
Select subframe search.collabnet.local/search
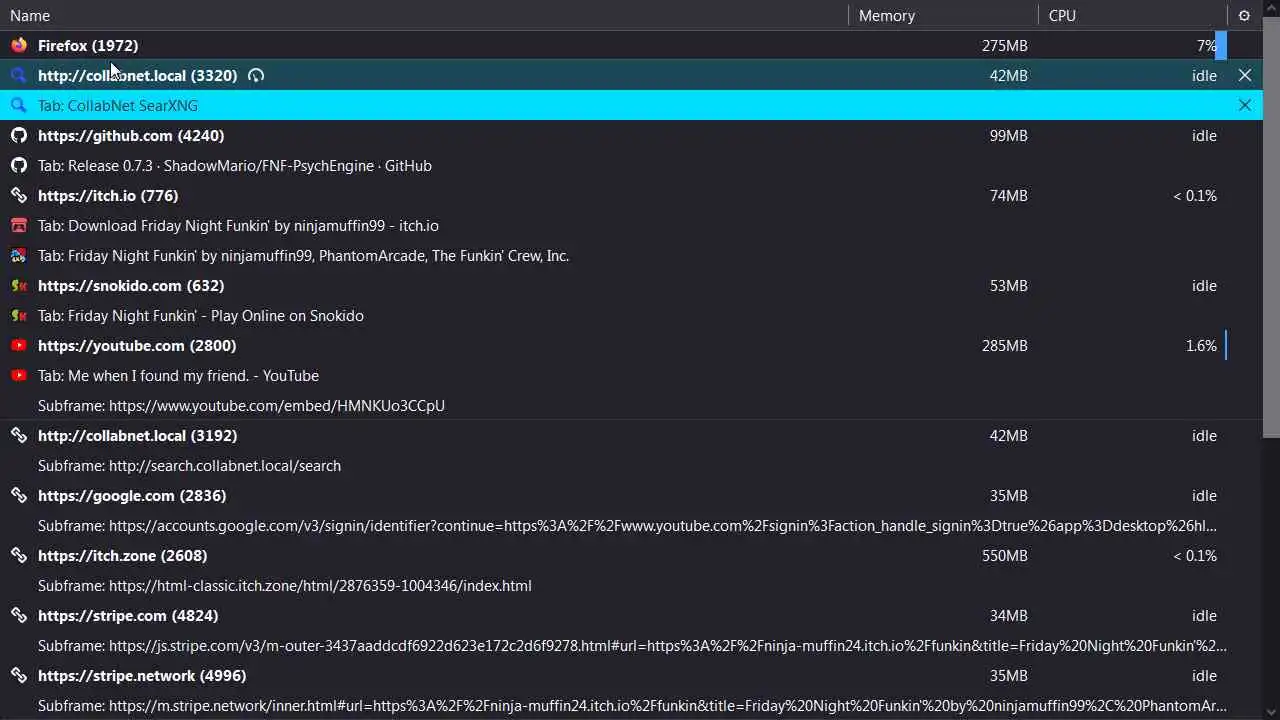coord(631,465)
